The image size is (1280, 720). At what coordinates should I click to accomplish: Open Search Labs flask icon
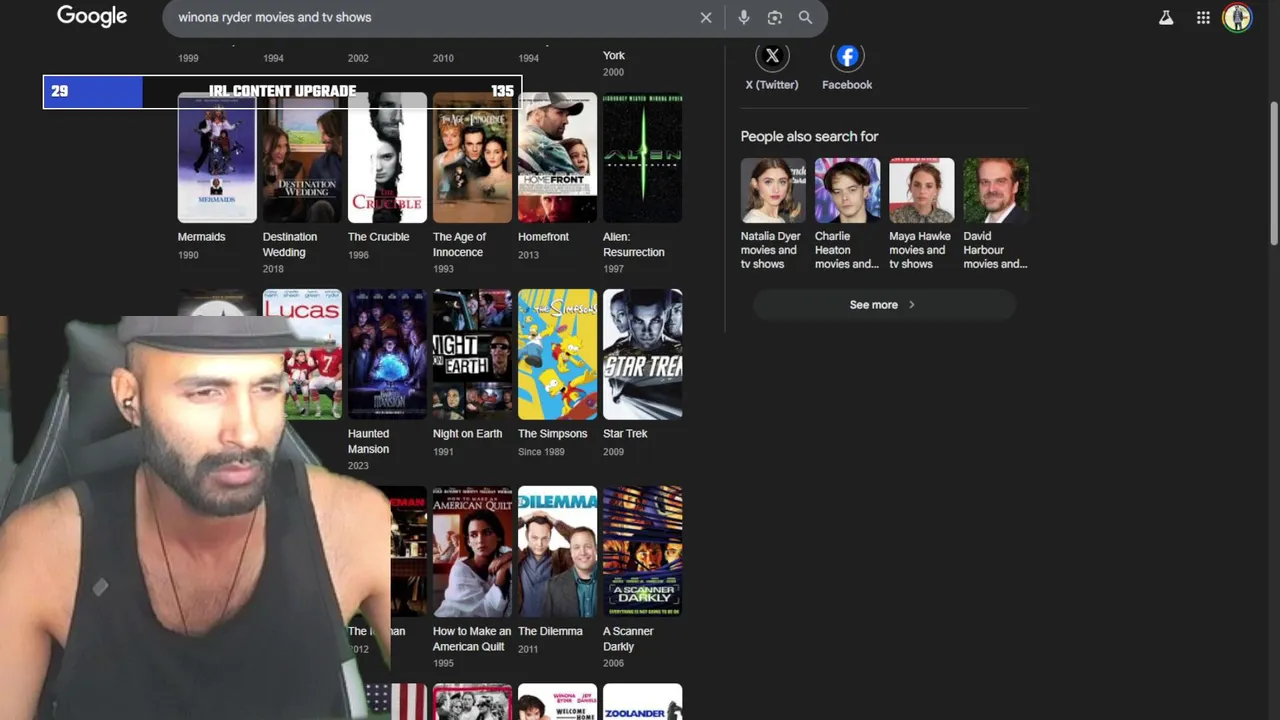[x=1166, y=17]
